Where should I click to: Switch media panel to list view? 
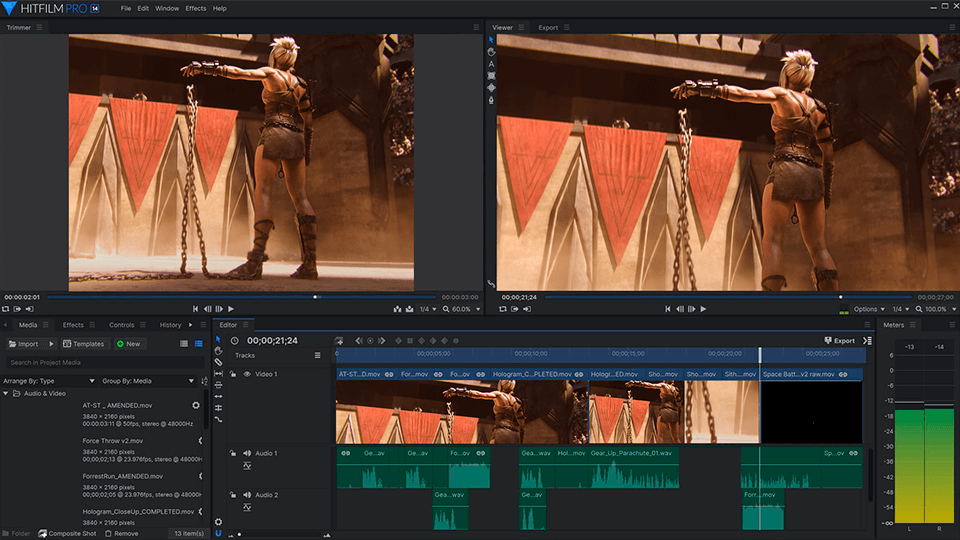click(x=198, y=344)
